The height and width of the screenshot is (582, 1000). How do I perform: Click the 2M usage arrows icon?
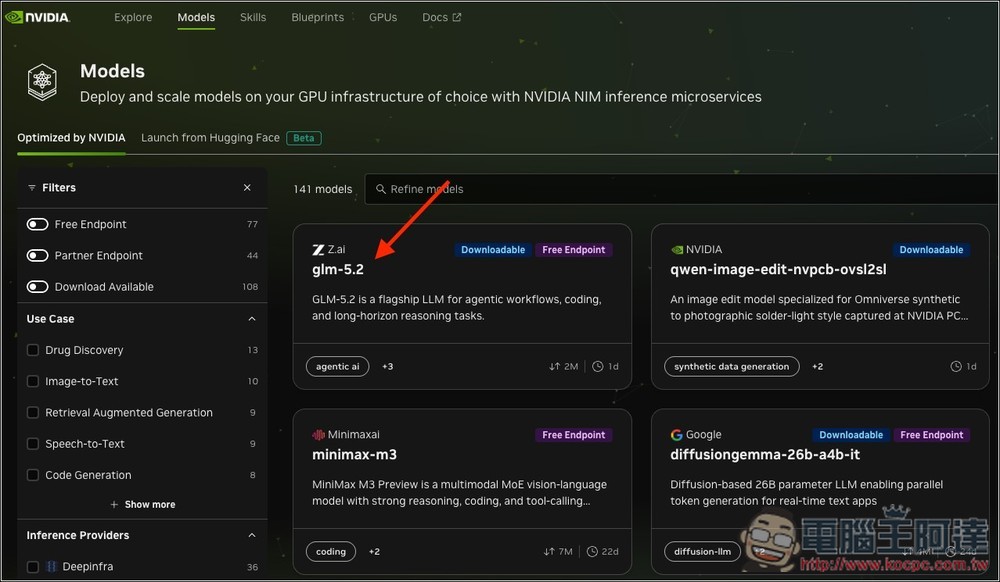[554, 367]
